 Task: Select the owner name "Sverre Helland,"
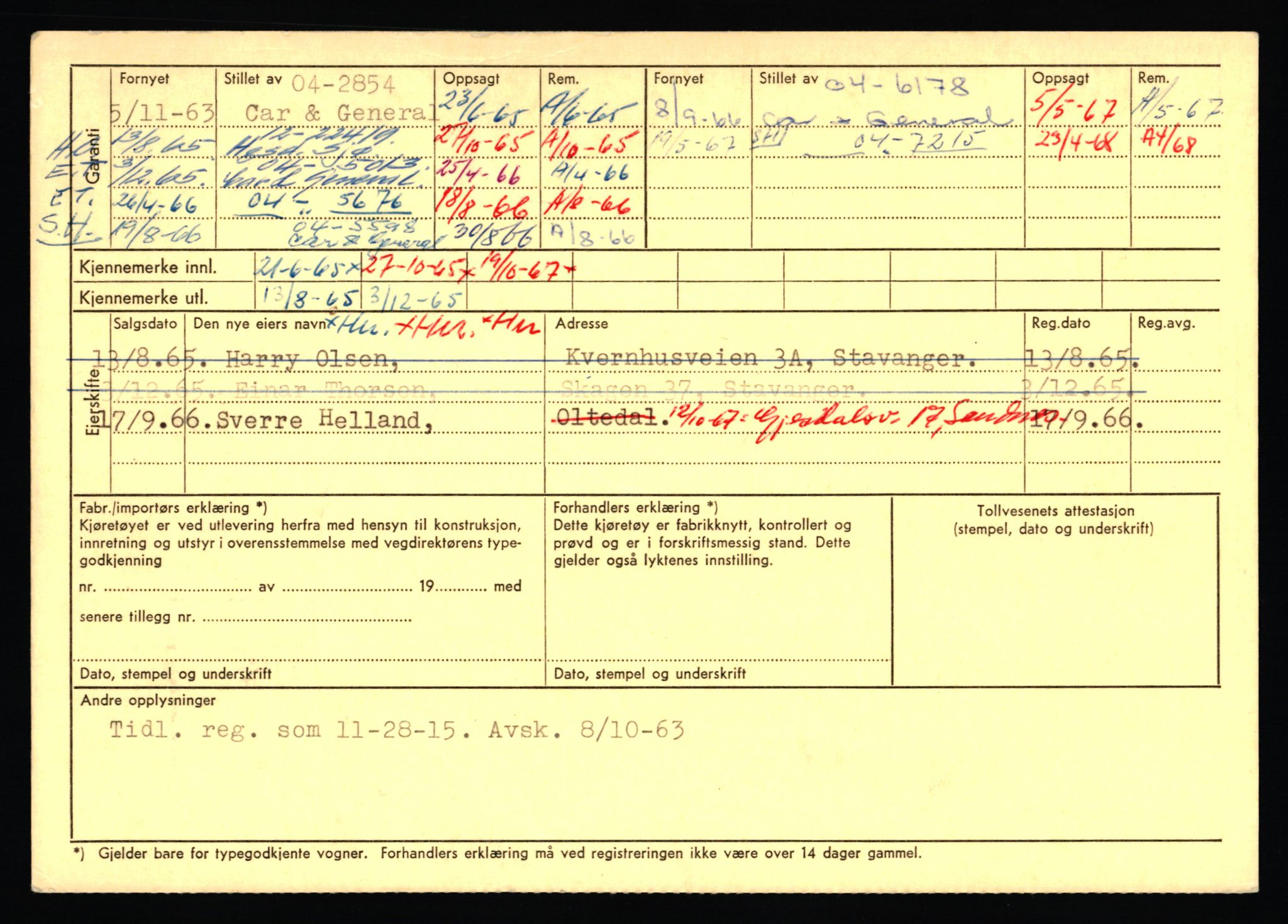pos(325,420)
